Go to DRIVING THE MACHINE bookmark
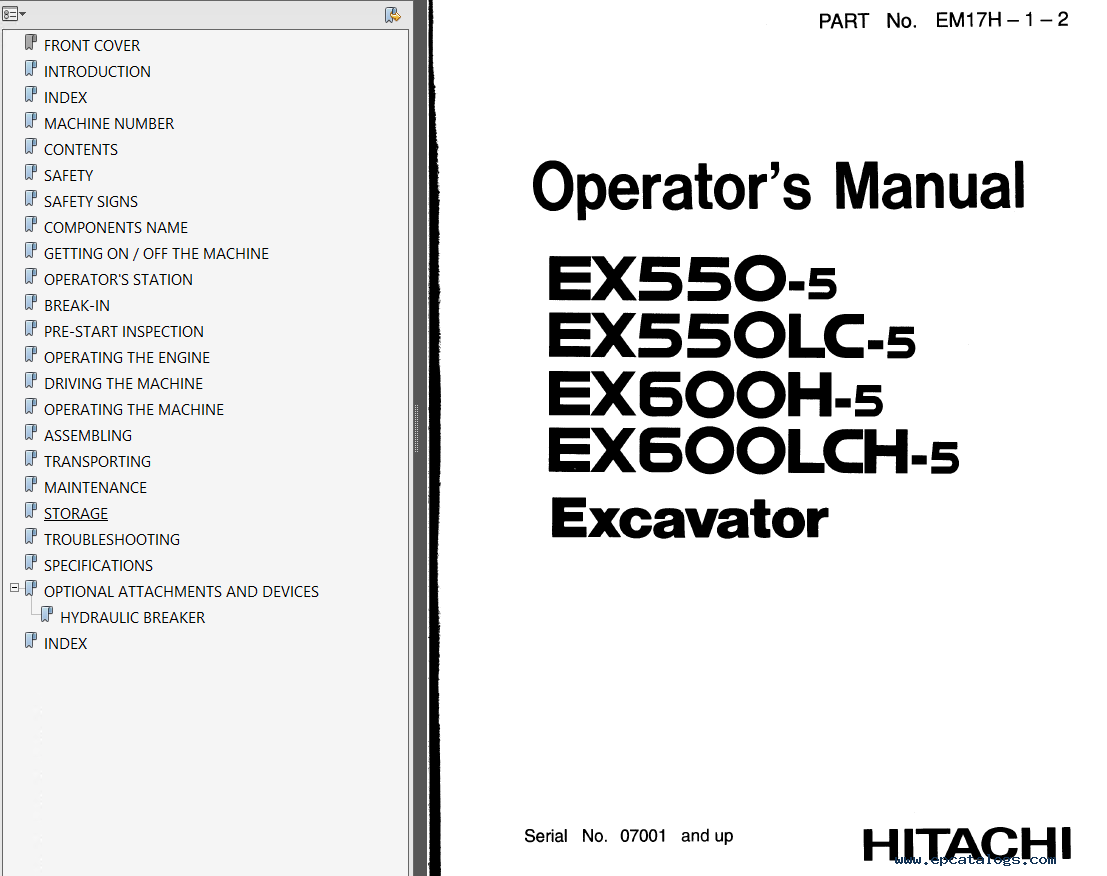 pyautogui.click(x=124, y=384)
